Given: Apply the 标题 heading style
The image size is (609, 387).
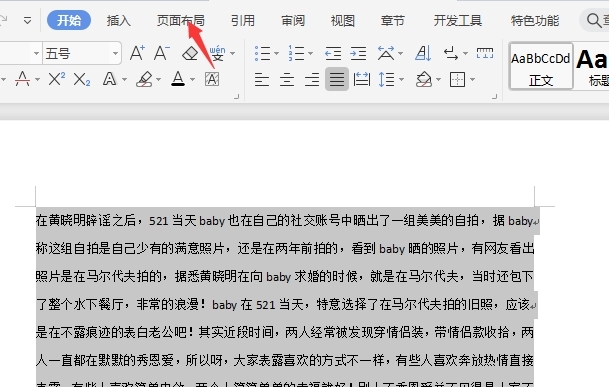Looking at the screenshot, I should click(x=592, y=66).
